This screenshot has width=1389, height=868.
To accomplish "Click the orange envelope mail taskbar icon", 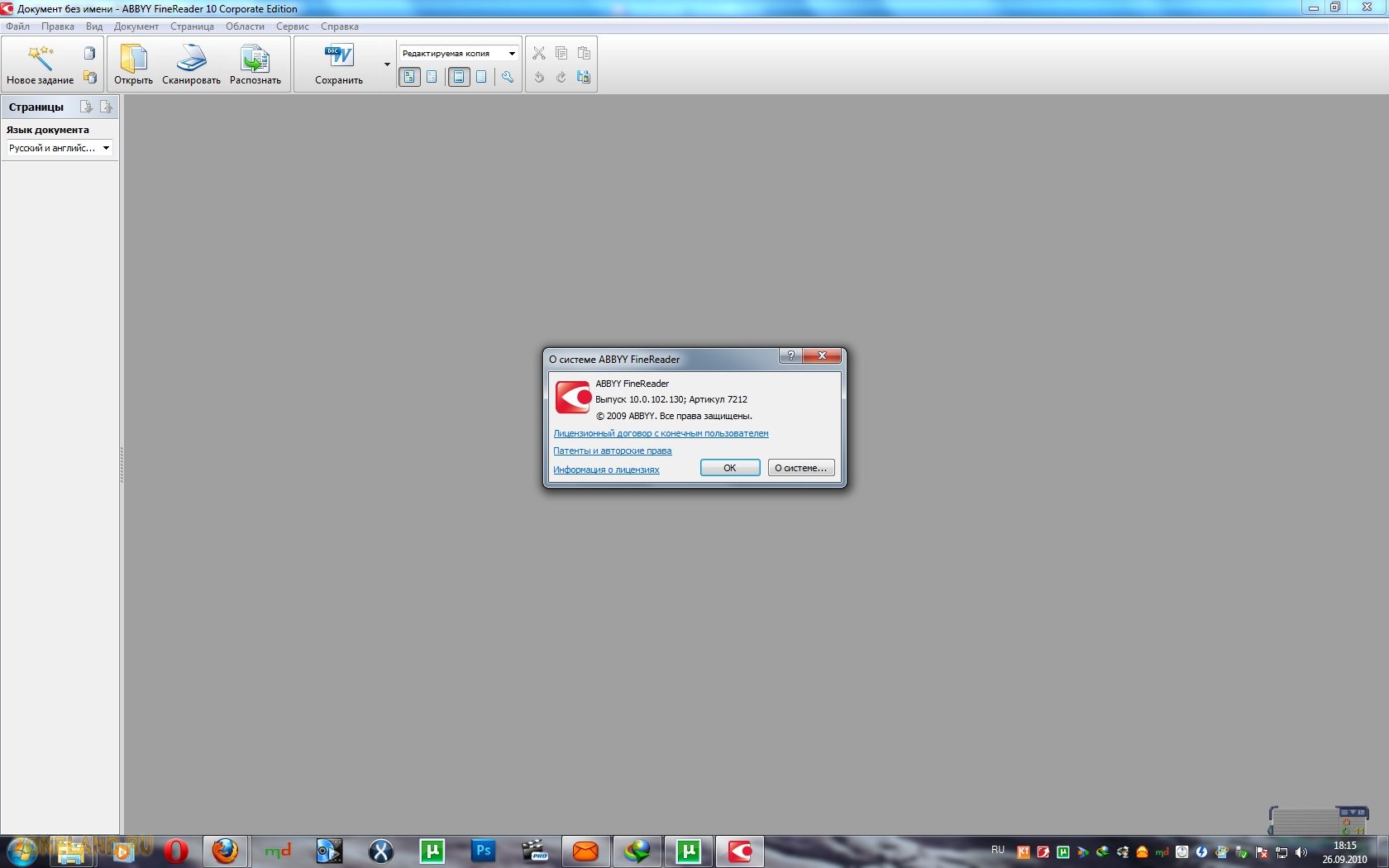I will [x=585, y=851].
